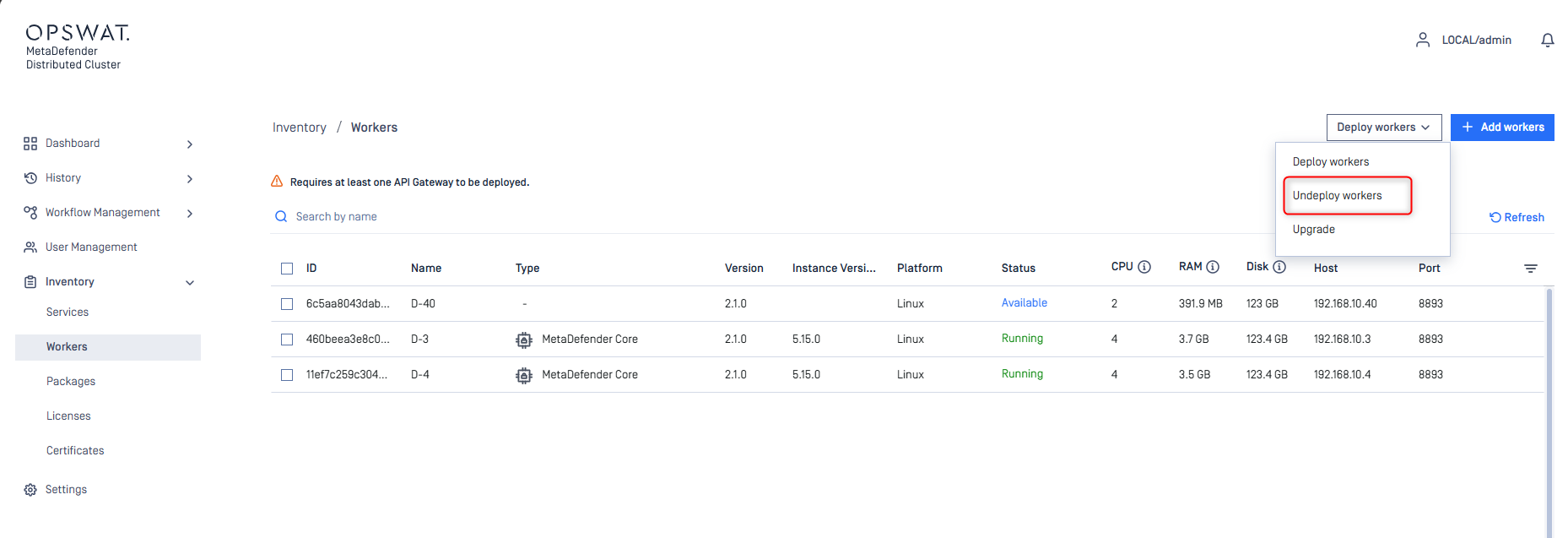Viewport: 1568px width, 538px height.
Task: Sort by the Name column header
Action: coord(426,269)
